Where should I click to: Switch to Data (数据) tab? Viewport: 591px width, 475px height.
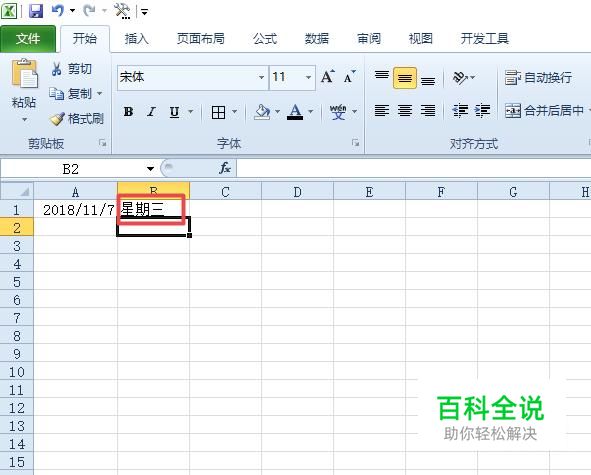317,38
